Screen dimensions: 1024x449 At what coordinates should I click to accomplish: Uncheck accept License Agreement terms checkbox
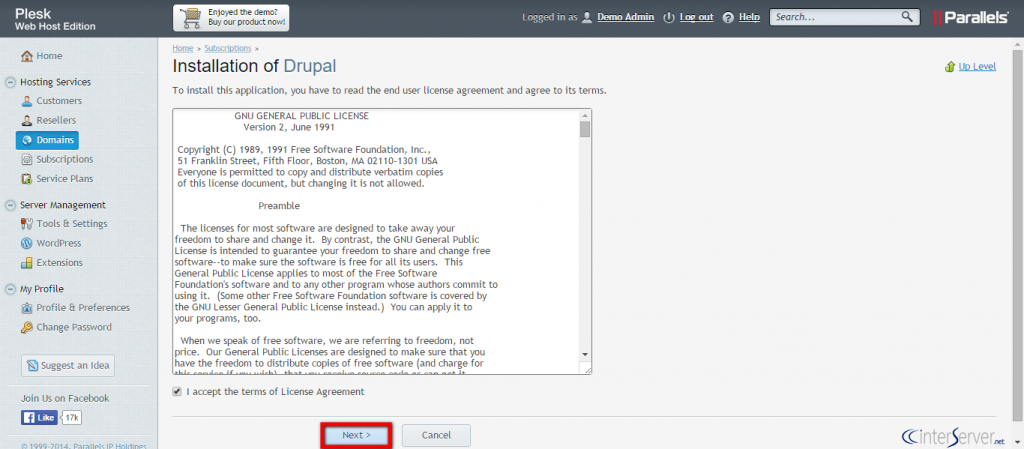(x=177, y=392)
